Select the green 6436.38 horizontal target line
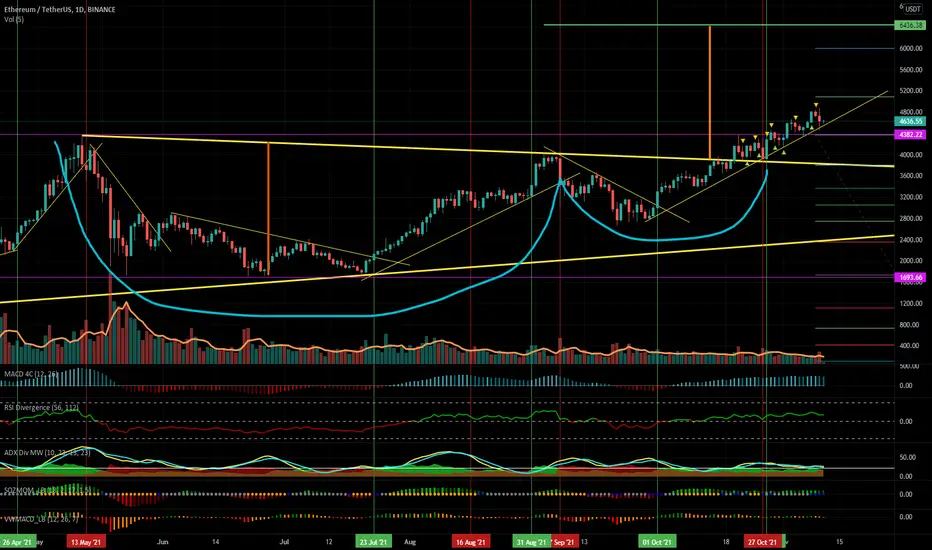This screenshot has height=550, width=932. click(x=719, y=25)
